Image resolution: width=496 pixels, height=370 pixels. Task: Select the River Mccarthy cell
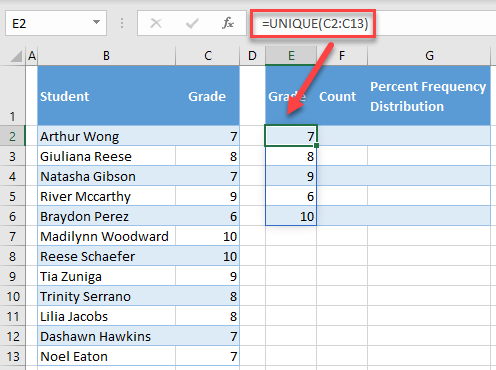[x=106, y=196]
